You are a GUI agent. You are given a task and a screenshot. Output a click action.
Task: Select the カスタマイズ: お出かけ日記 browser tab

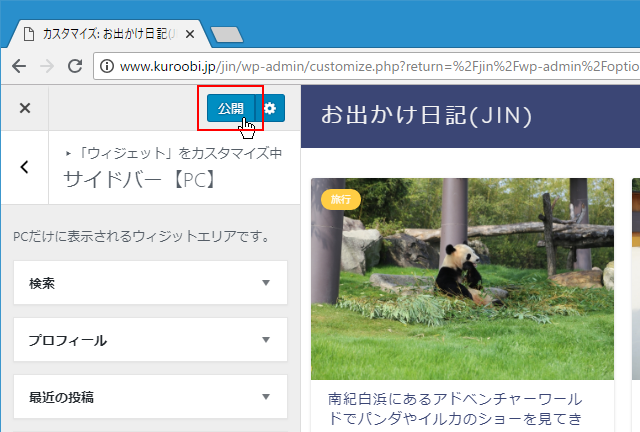[x=105, y=34]
